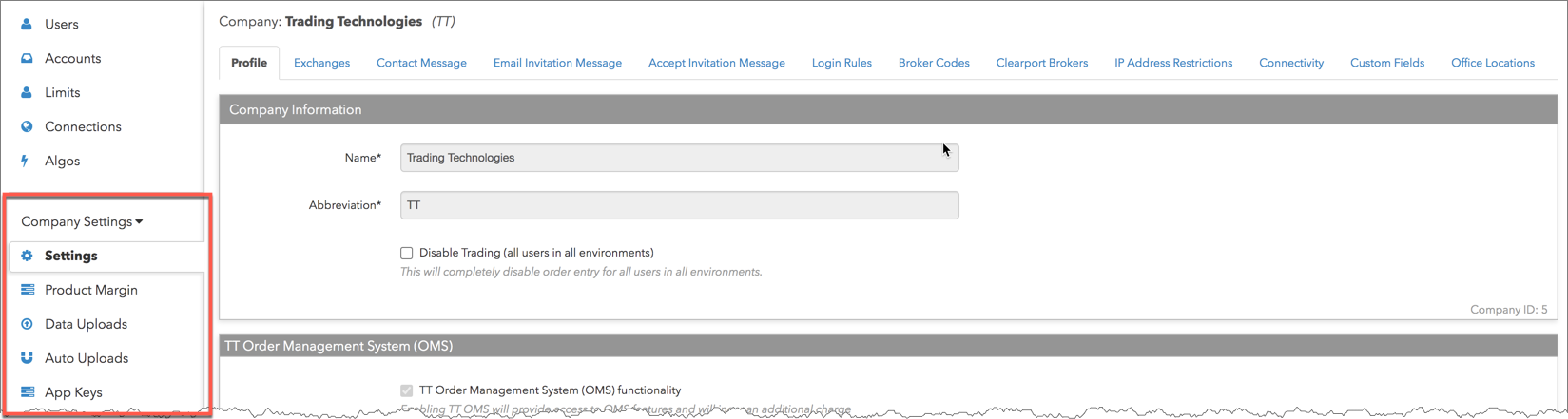Open the Email Invitation Message tab
This screenshot has height=419, width=1568.
point(557,63)
